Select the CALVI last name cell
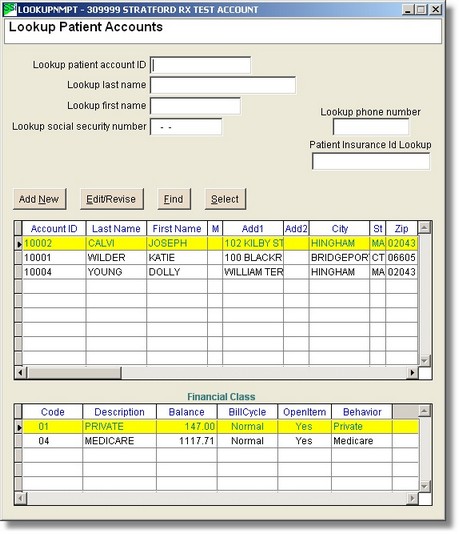 click(116, 243)
